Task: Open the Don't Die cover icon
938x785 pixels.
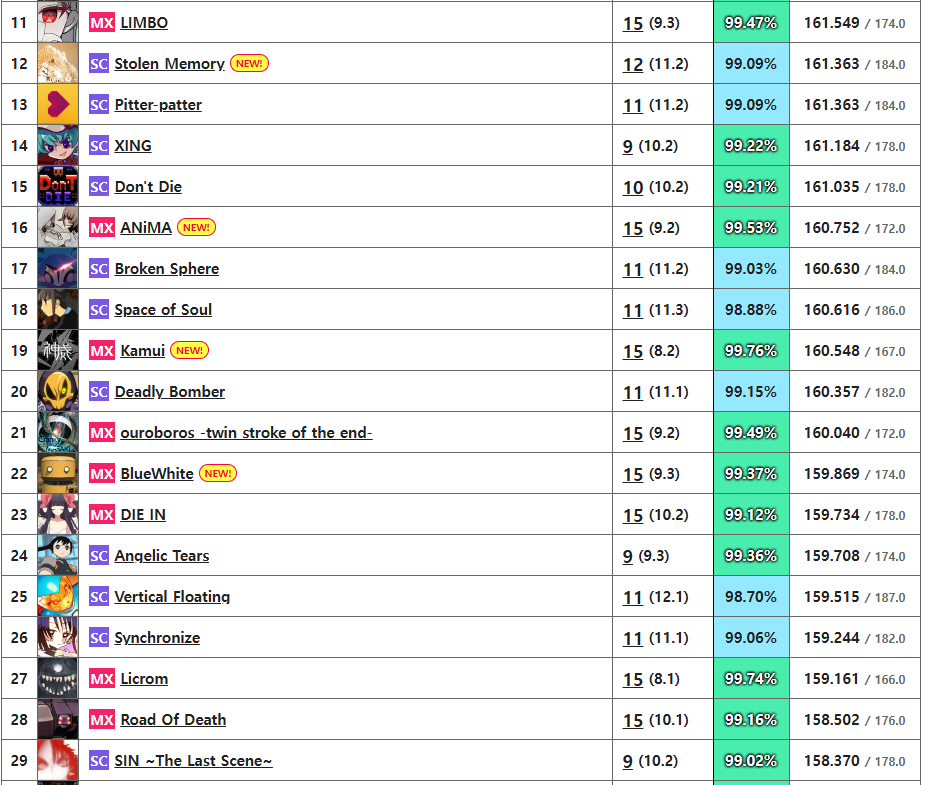Action: point(57,186)
